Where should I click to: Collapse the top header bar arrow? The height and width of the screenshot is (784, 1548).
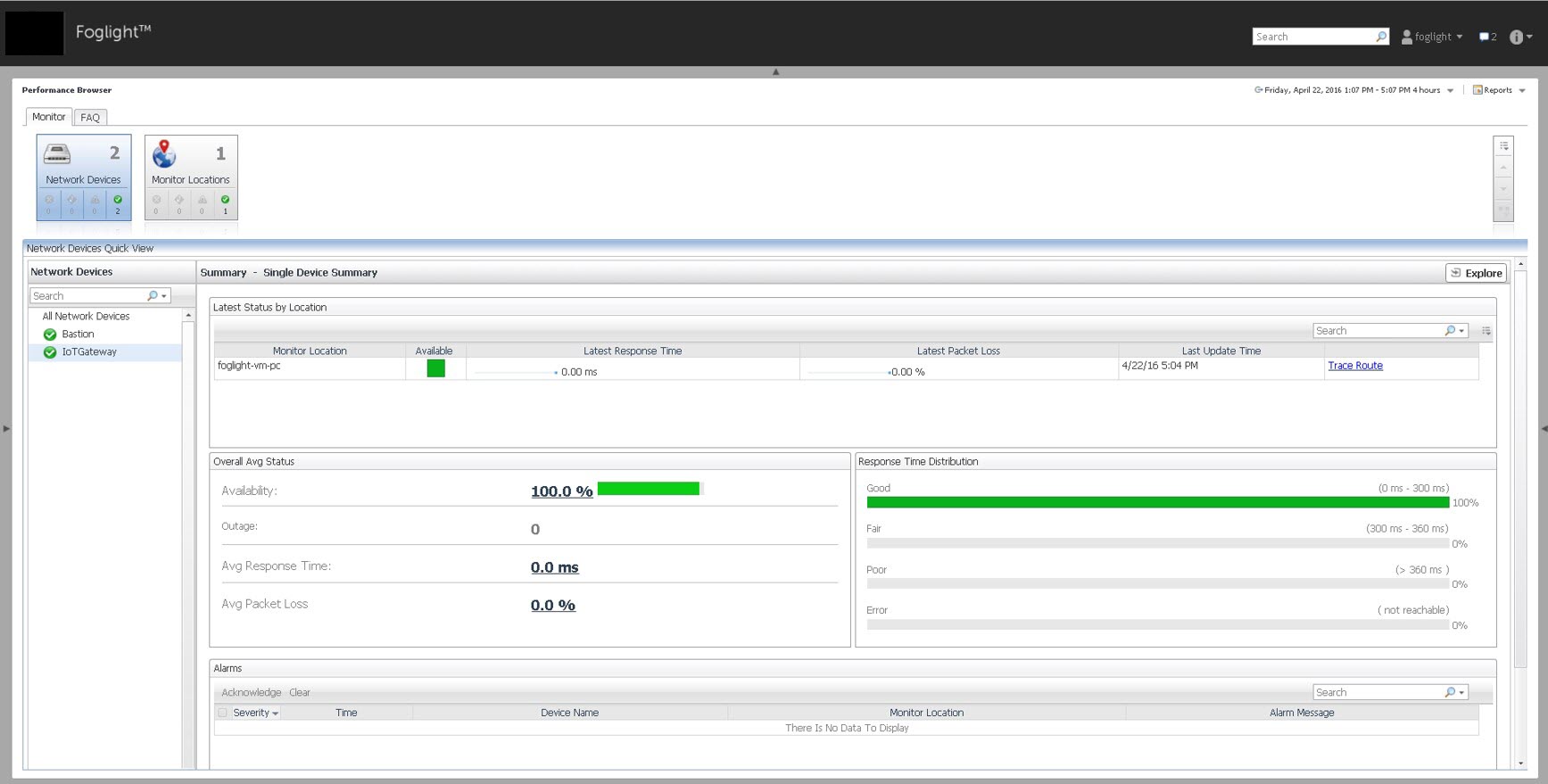(775, 72)
